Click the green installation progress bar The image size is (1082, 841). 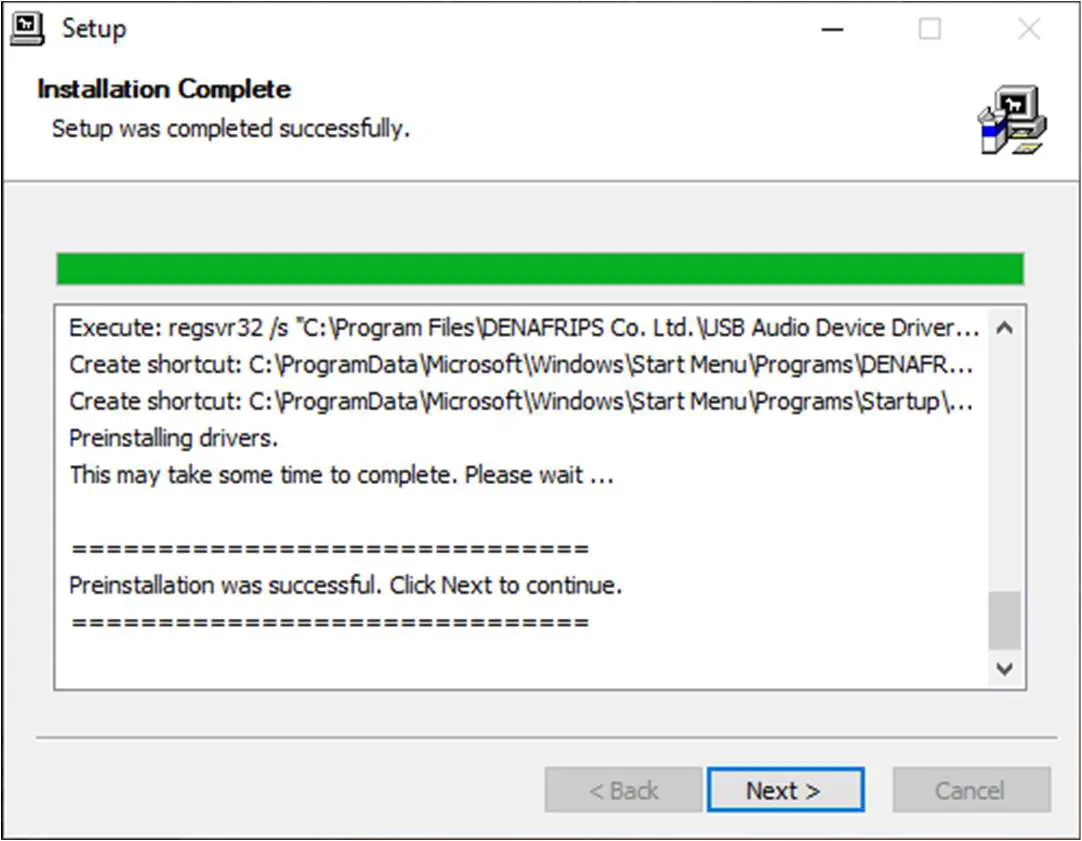(x=540, y=269)
